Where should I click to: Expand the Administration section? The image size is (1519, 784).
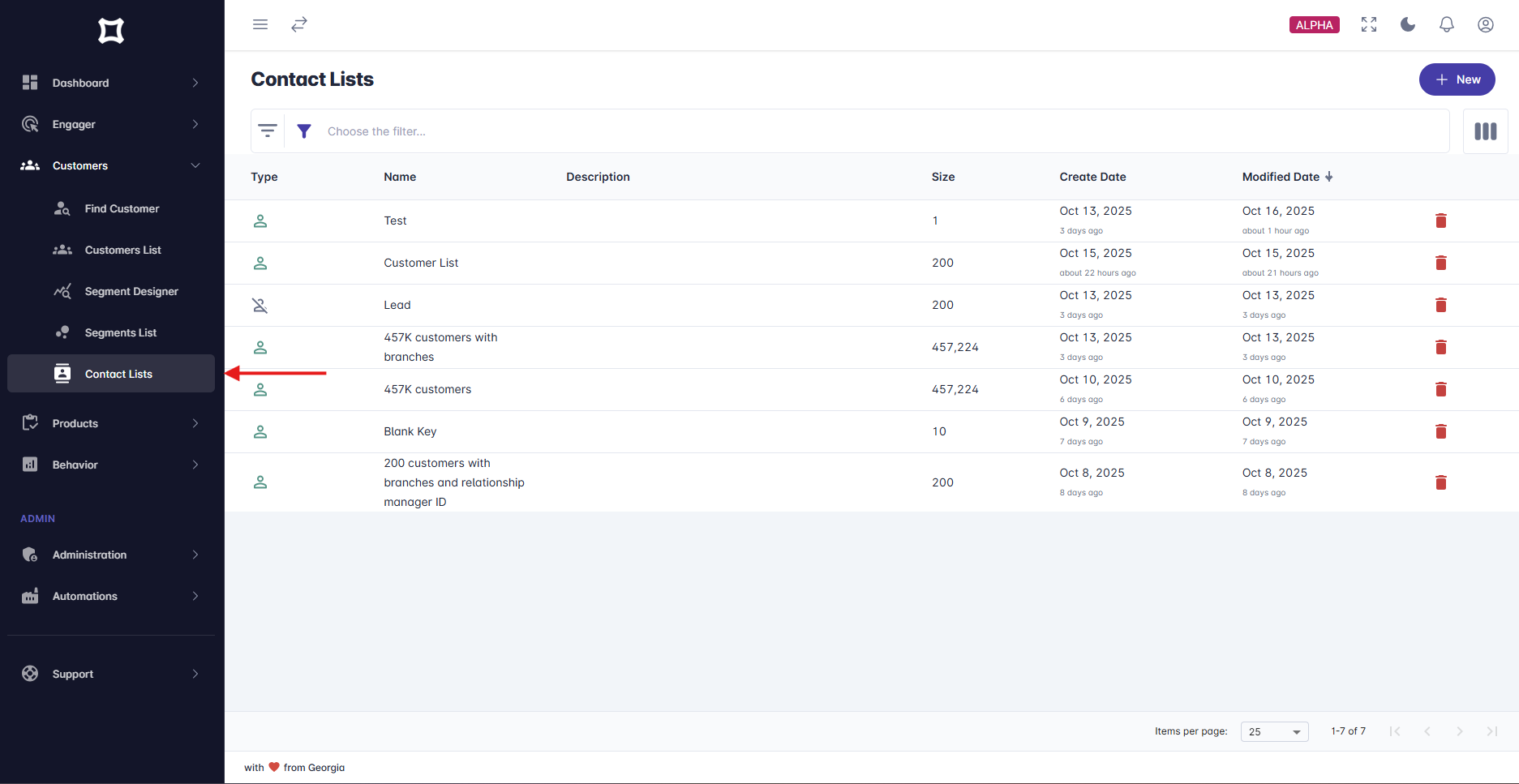tap(195, 555)
